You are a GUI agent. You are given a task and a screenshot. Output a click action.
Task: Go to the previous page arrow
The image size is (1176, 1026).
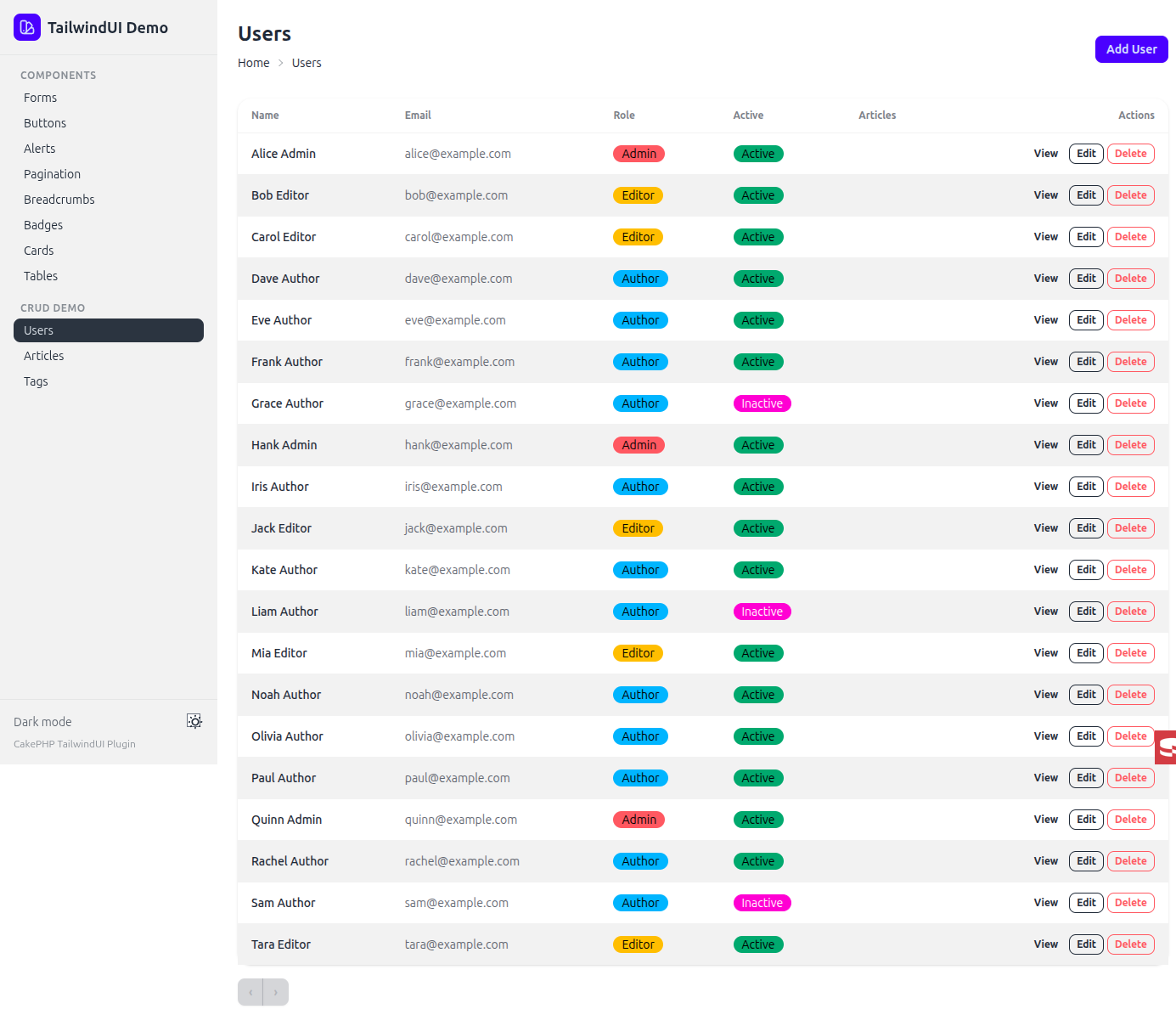click(x=250, y=992)
